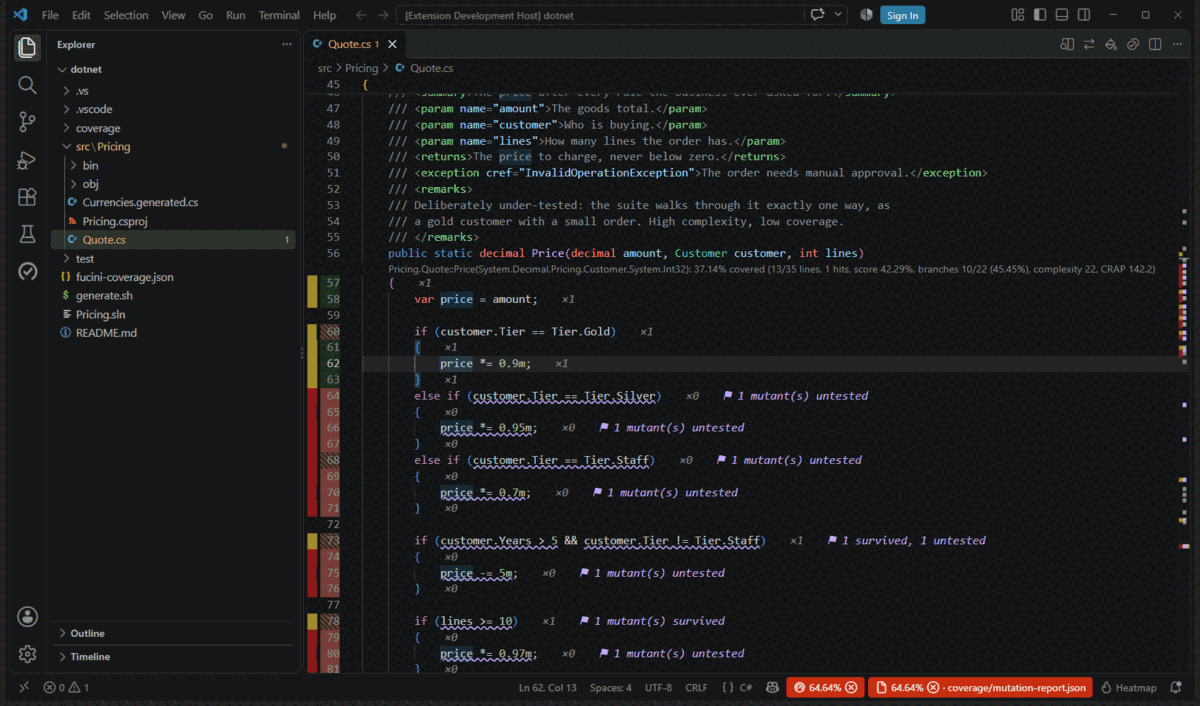The height and width of the screenshot is (706, 1200).
Task: Open the Testing beaker view
Action: (x=27, y=234)
